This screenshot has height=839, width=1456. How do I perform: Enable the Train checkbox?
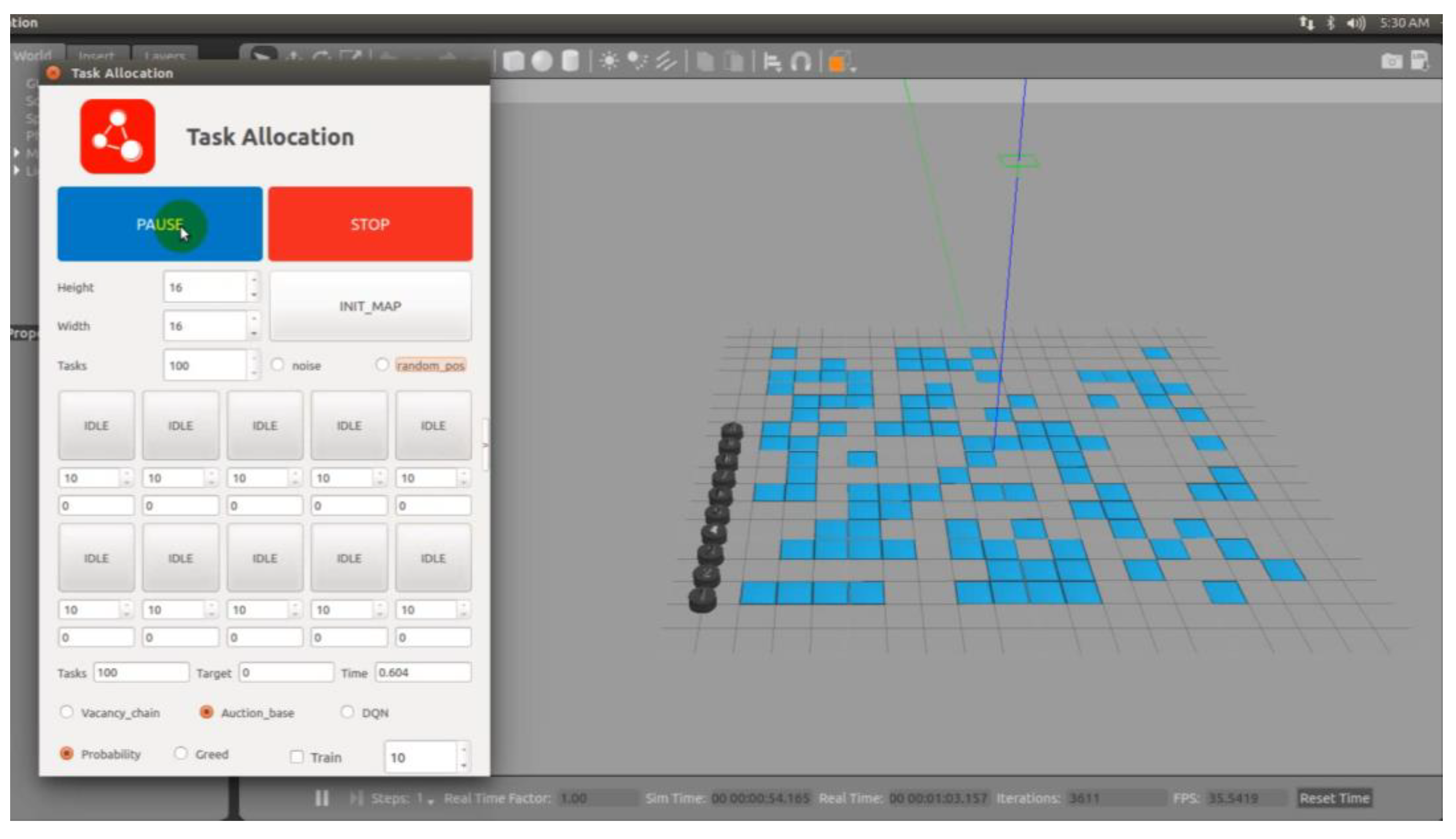[297, 757]
